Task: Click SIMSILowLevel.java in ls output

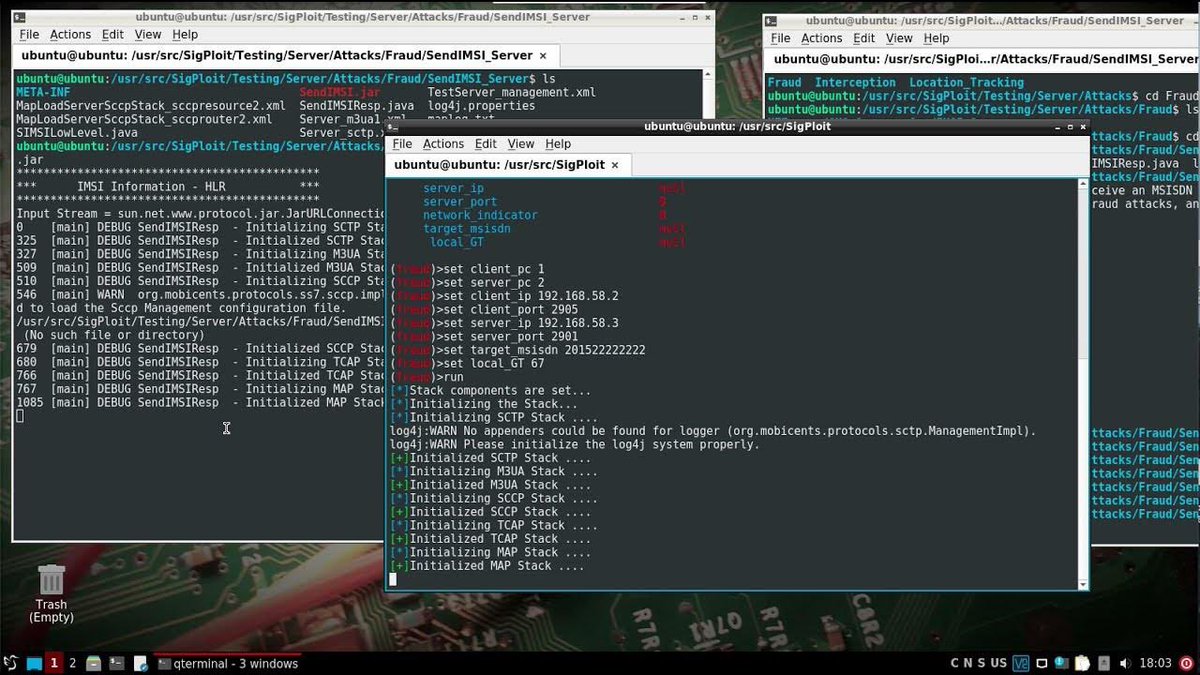Action: pyautogui.click(x=77, y=132)
